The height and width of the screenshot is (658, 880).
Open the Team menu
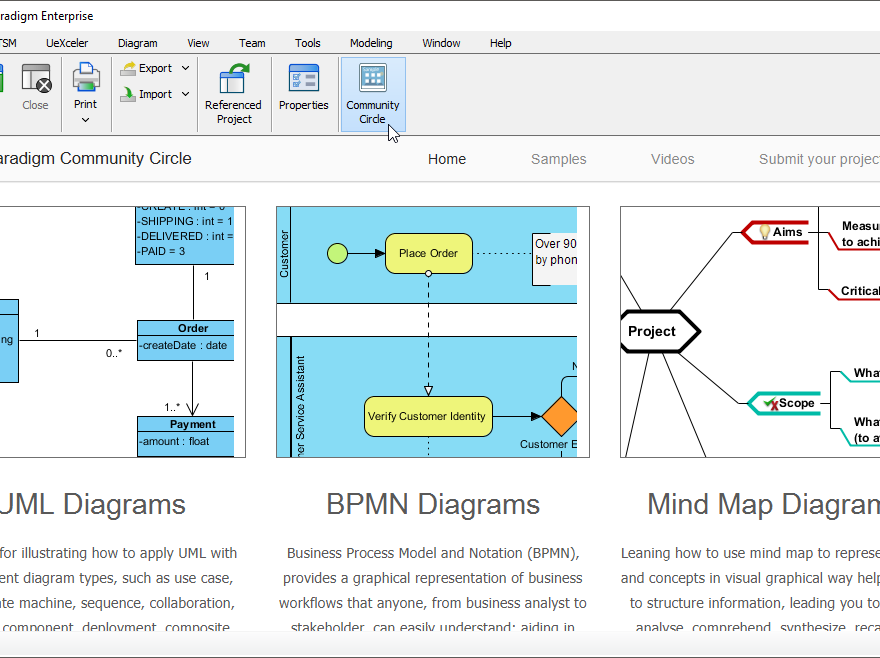tap(252, 43)
